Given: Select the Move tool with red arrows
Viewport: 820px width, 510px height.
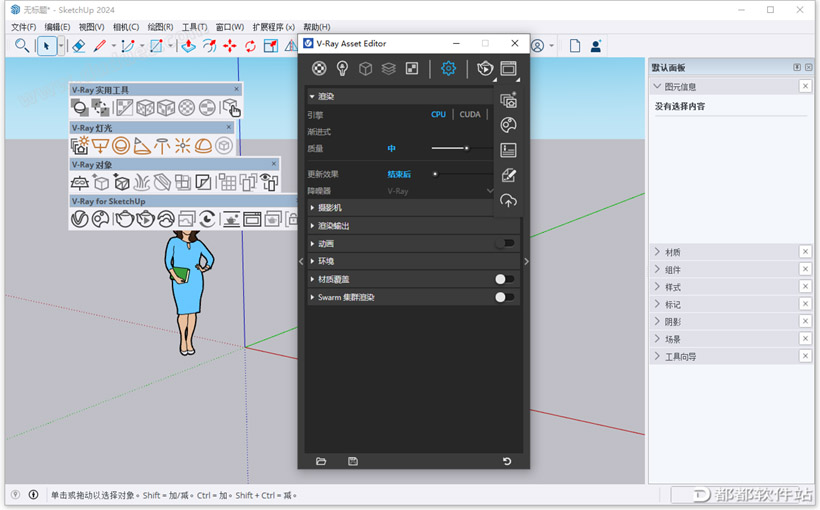Looking at the screenshot, I should click(x=230, y=46).
